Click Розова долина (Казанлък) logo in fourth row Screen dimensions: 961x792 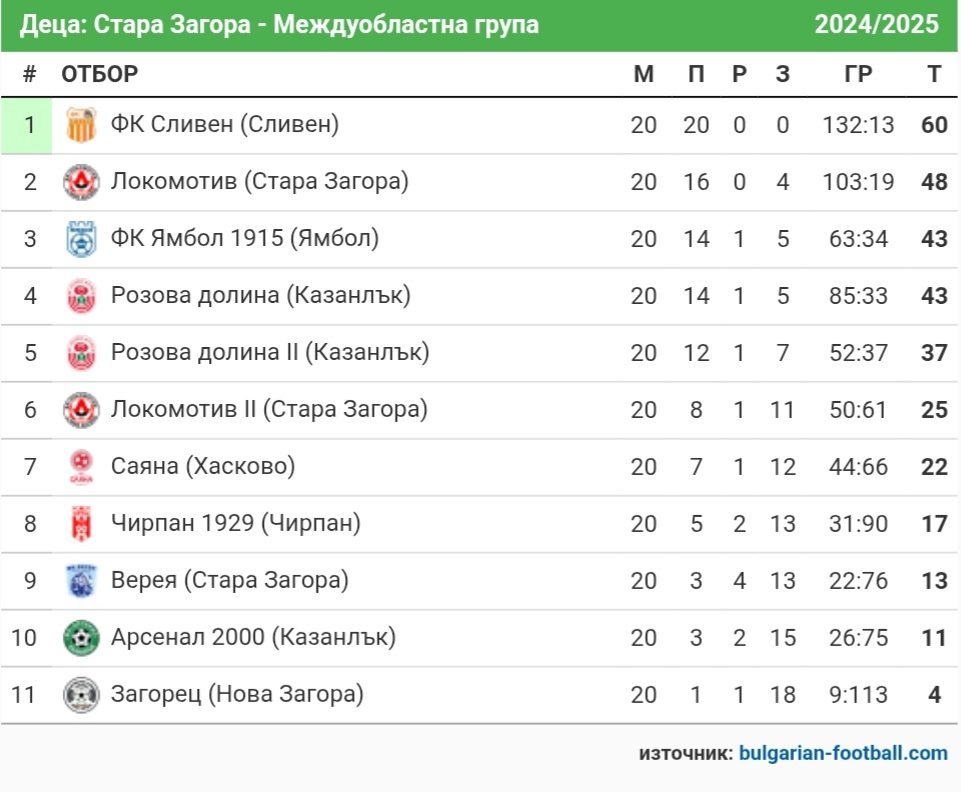click(81, 296)
